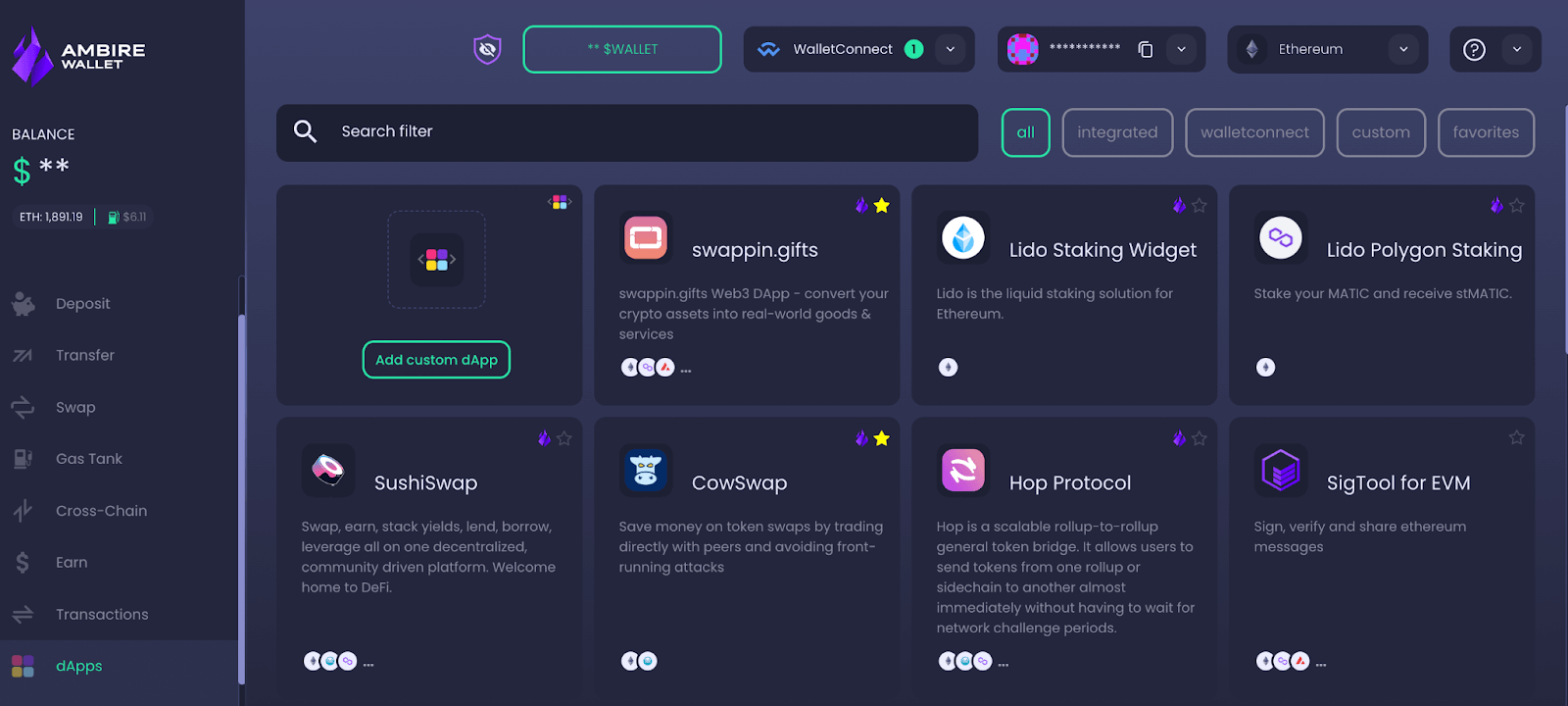1568x706 pixels.
Task: Click the account avatar icon
Action: (1022, 49)
